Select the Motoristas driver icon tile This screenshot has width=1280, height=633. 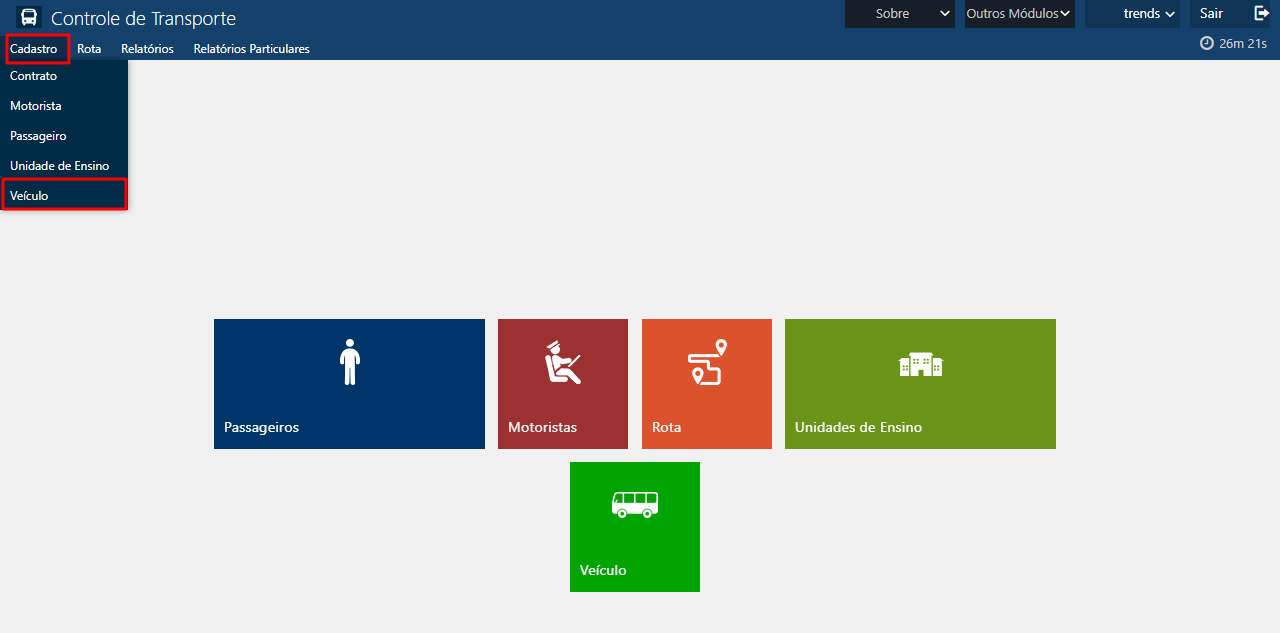click(562, 383)
